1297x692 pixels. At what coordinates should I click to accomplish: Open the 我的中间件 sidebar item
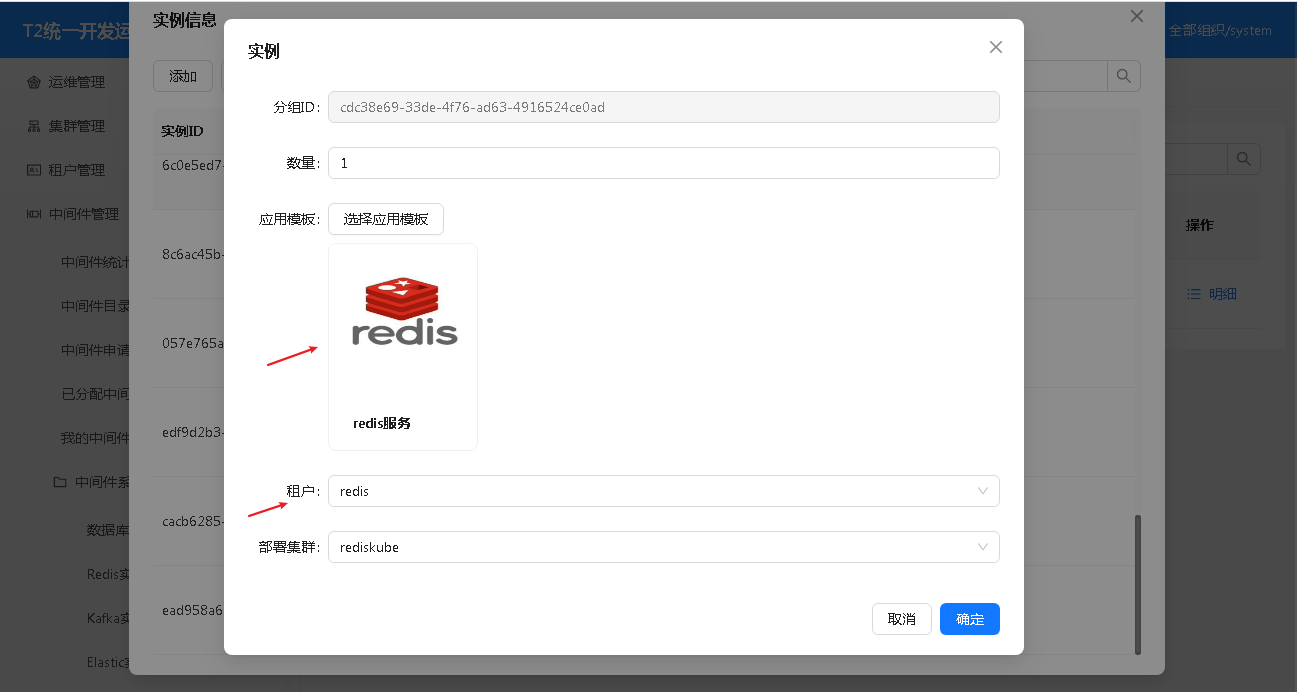pyautogui.click(x=95, y=438)
